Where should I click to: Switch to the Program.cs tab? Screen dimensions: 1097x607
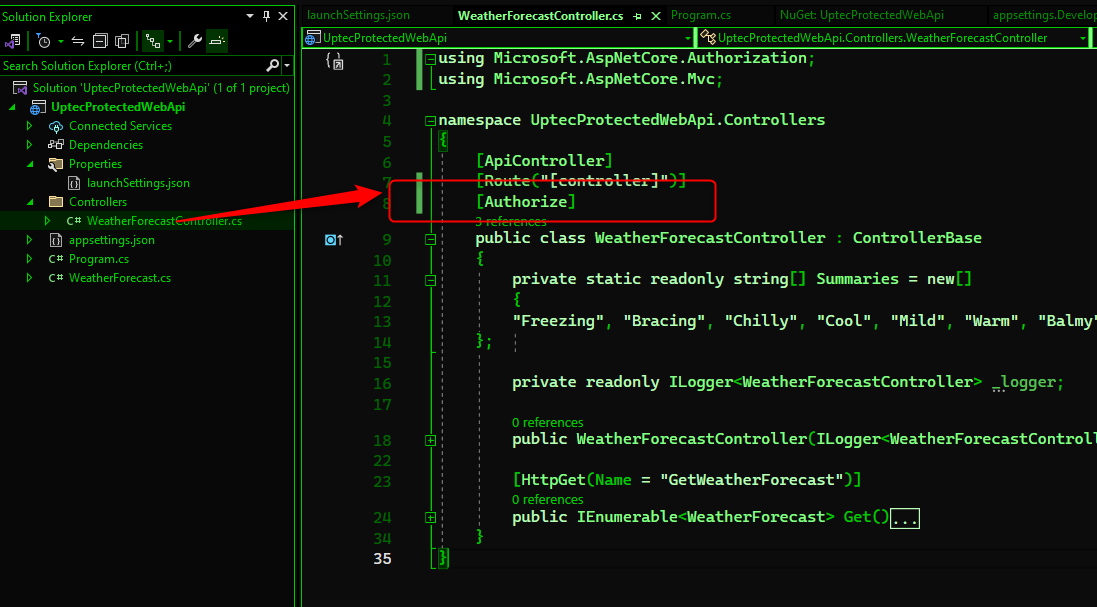pyautogui.click(x=700, y=16)
